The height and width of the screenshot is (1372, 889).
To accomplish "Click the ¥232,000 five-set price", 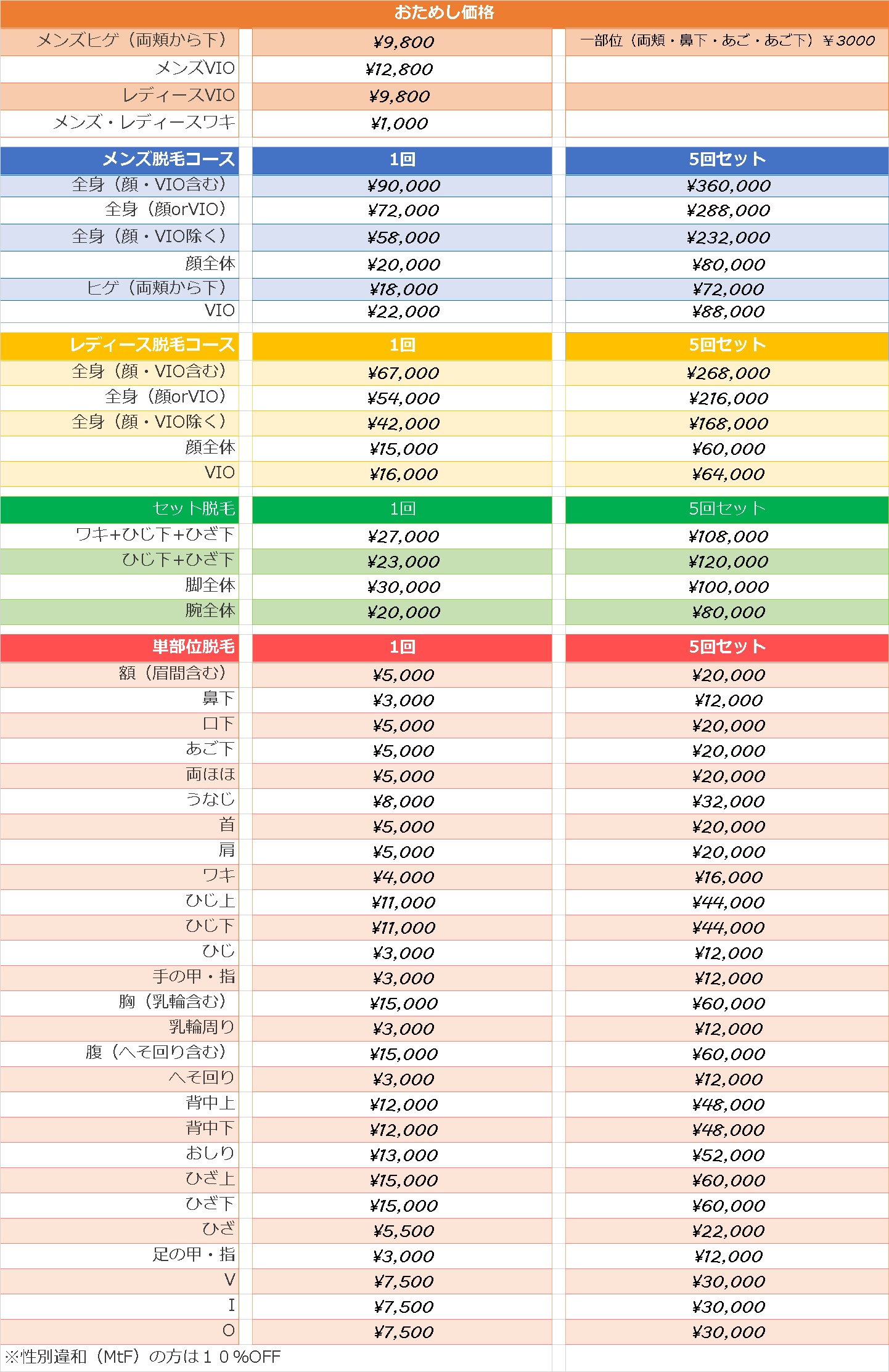I will coord(728,238).
